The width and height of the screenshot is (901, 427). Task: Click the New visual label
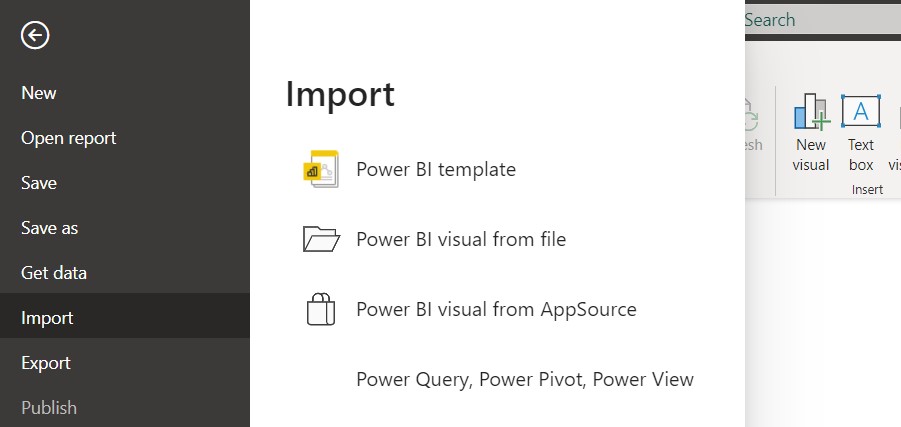click(x=811, y=155)
